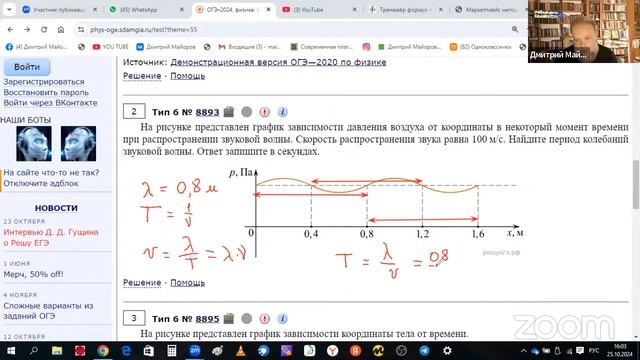View site information icon in address bar
Image resolution: width=640 pixels, height=360 pixels.
tap(81, 29)
